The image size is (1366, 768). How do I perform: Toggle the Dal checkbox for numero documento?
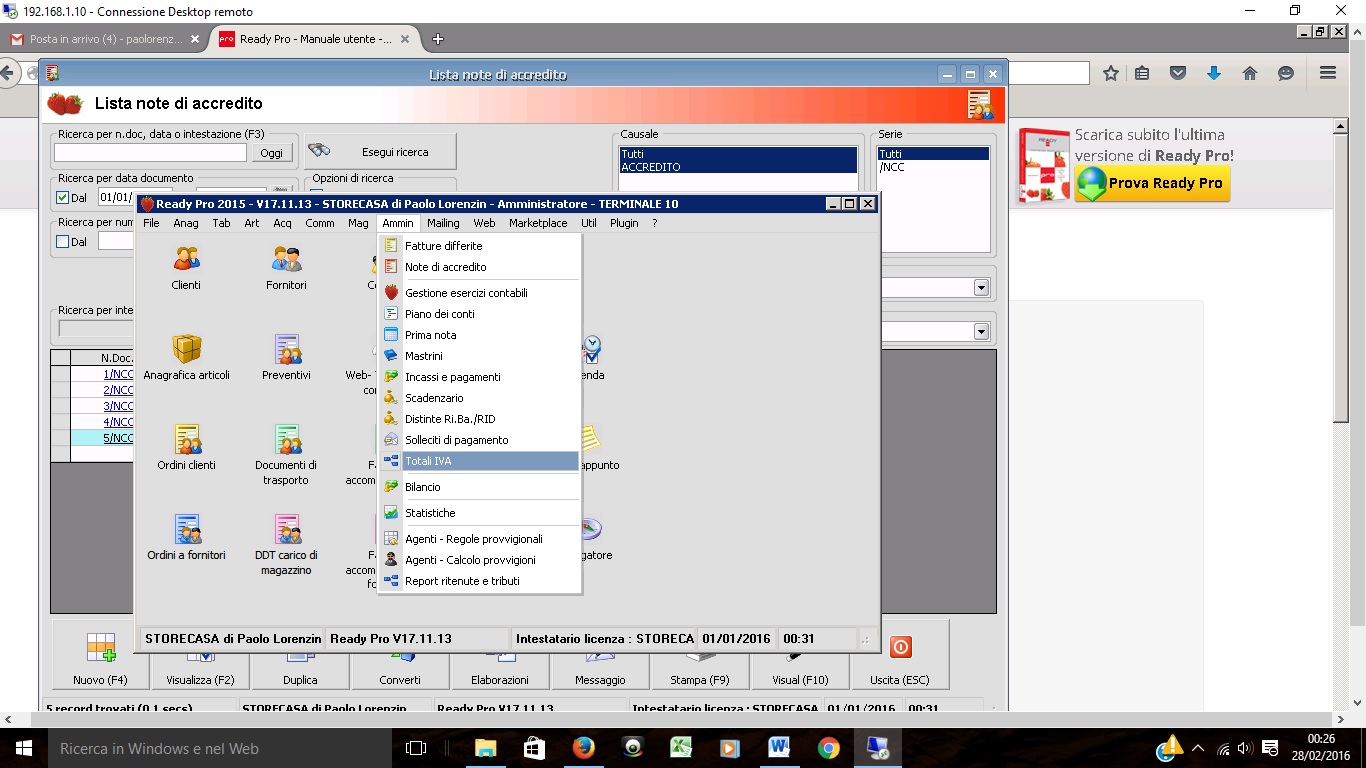point(62,242)
